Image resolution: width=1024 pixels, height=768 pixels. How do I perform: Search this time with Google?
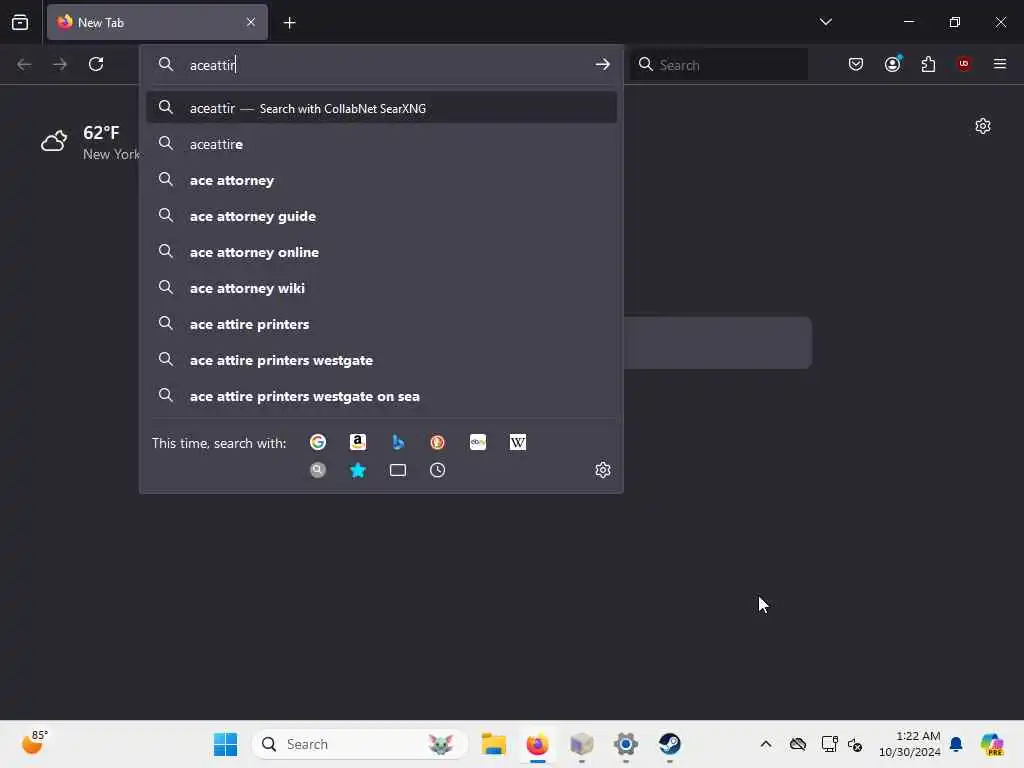click(x=318, y=443)
